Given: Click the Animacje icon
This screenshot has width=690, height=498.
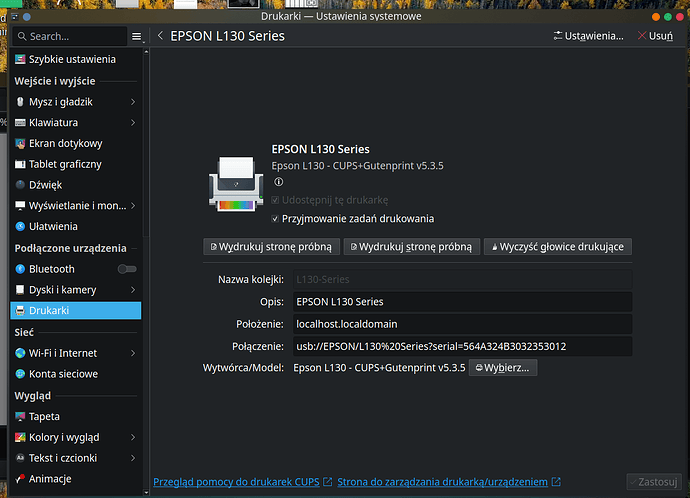Looking at the screenshot, I should tap(20, 479).
